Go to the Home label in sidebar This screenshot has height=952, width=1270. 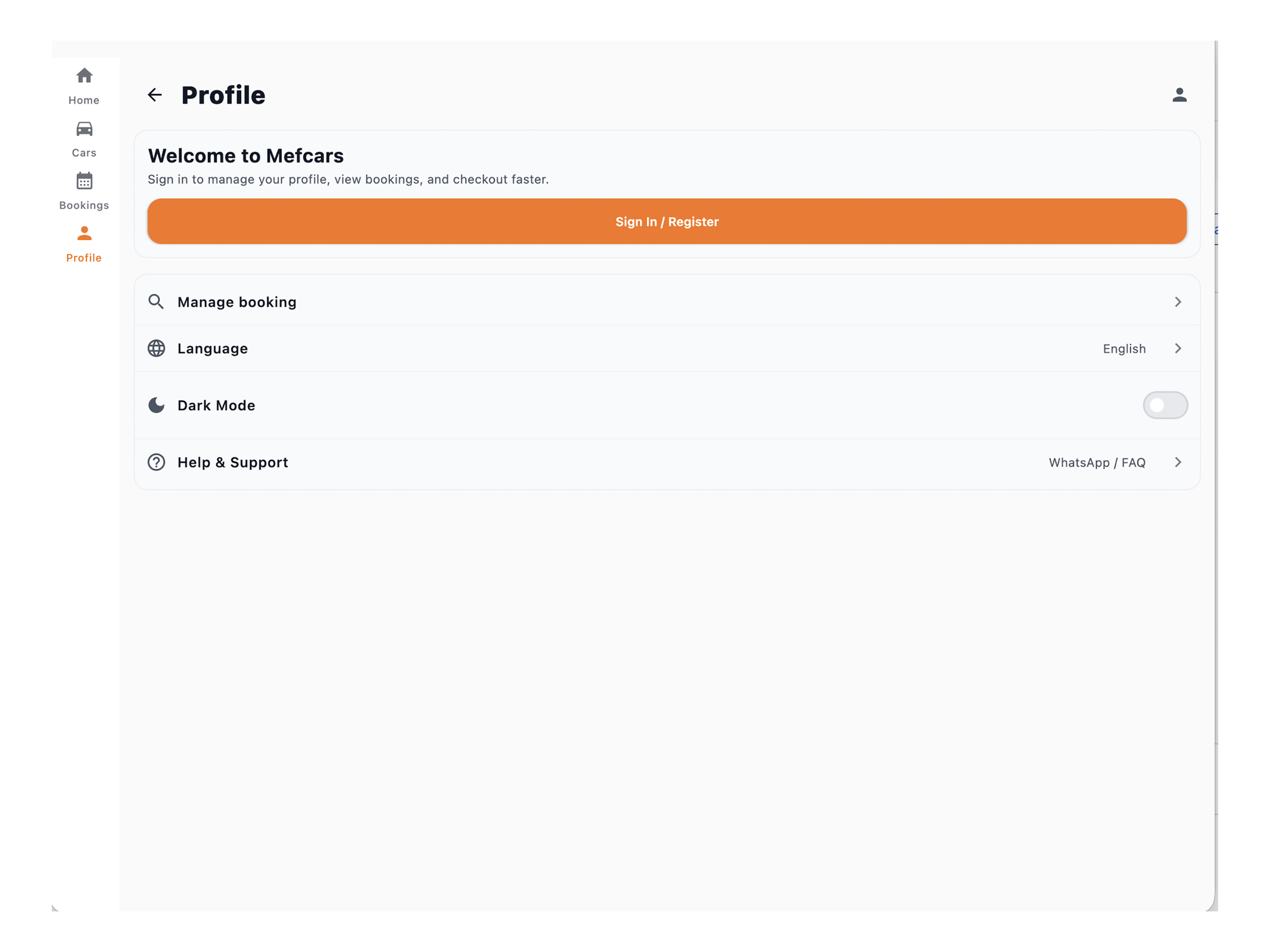click(x=84, y=101)
